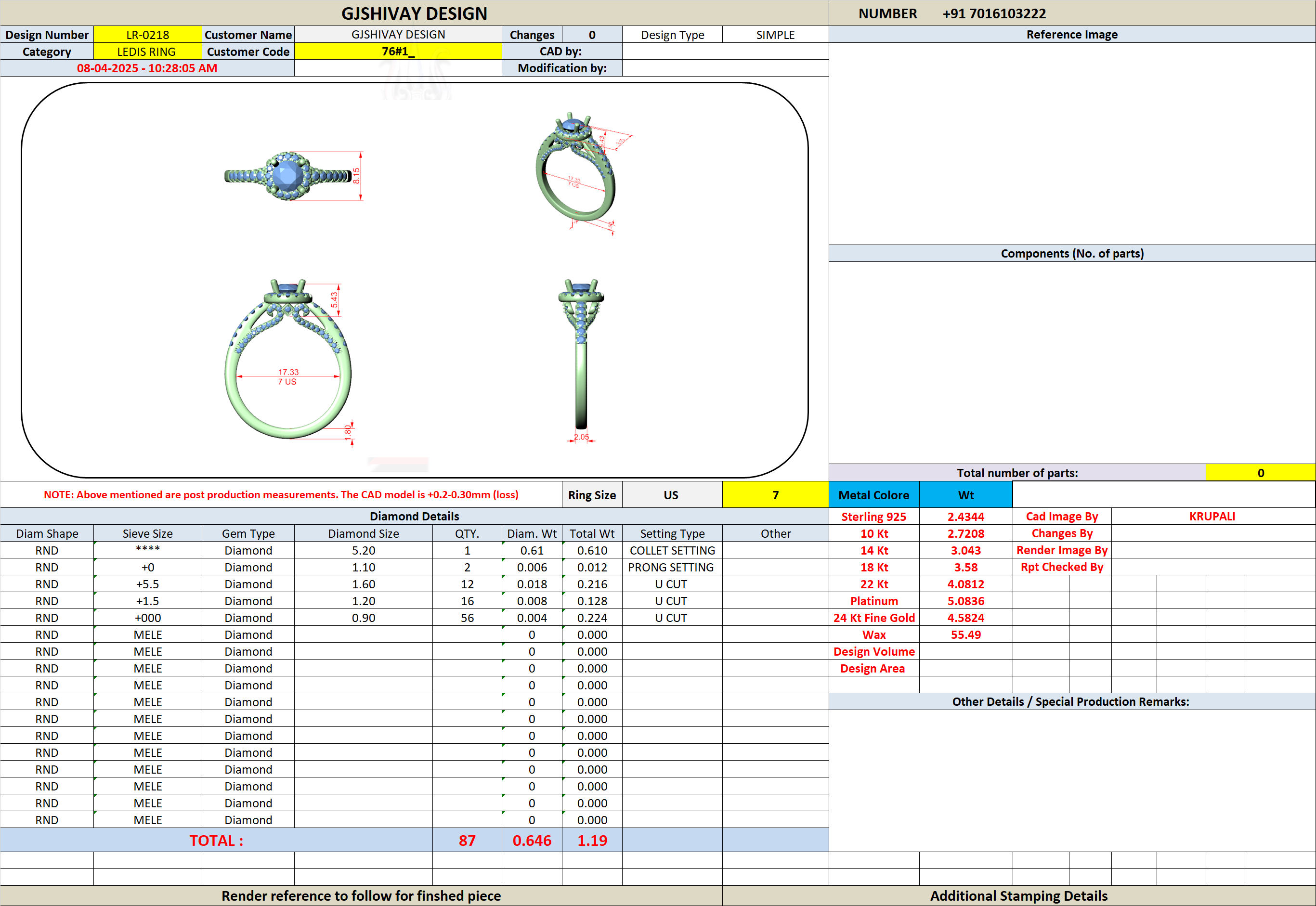
Task: Select the Reference Image header
Action: pos(1072,35)
